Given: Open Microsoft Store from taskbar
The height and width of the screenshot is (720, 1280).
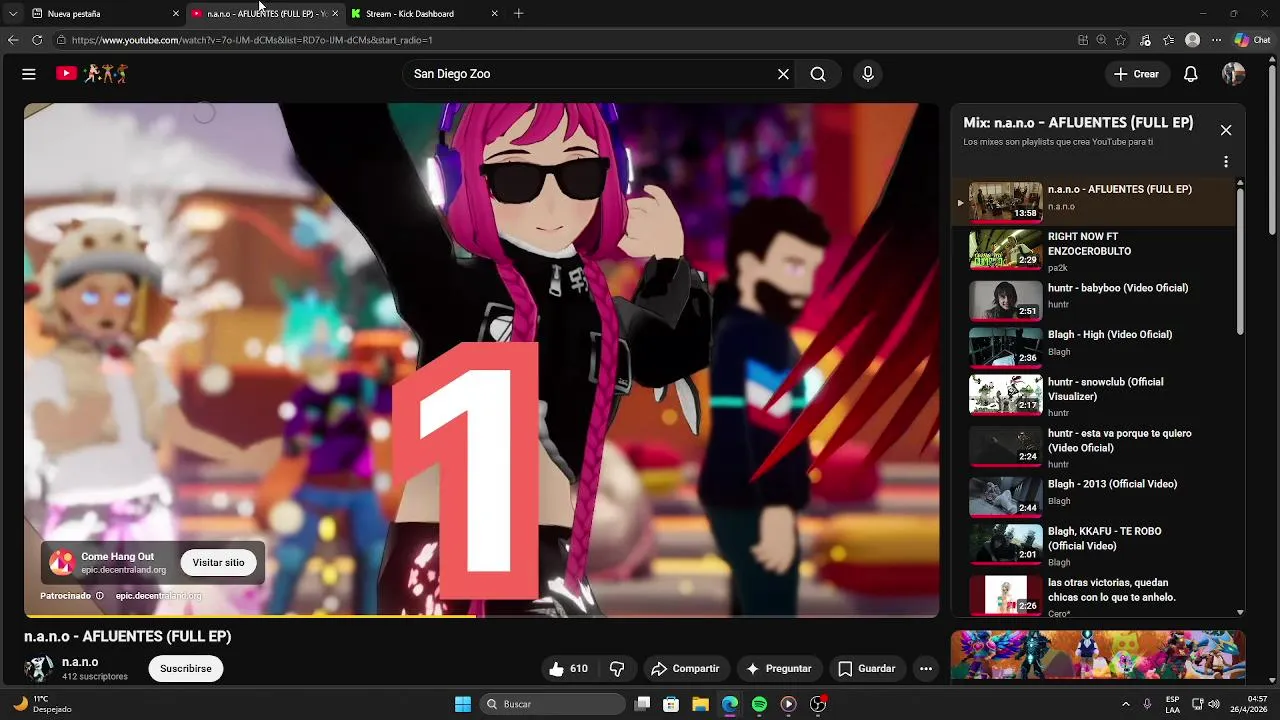Looking at the screenshot, I should pyautogui.click(x=672, y=704).
